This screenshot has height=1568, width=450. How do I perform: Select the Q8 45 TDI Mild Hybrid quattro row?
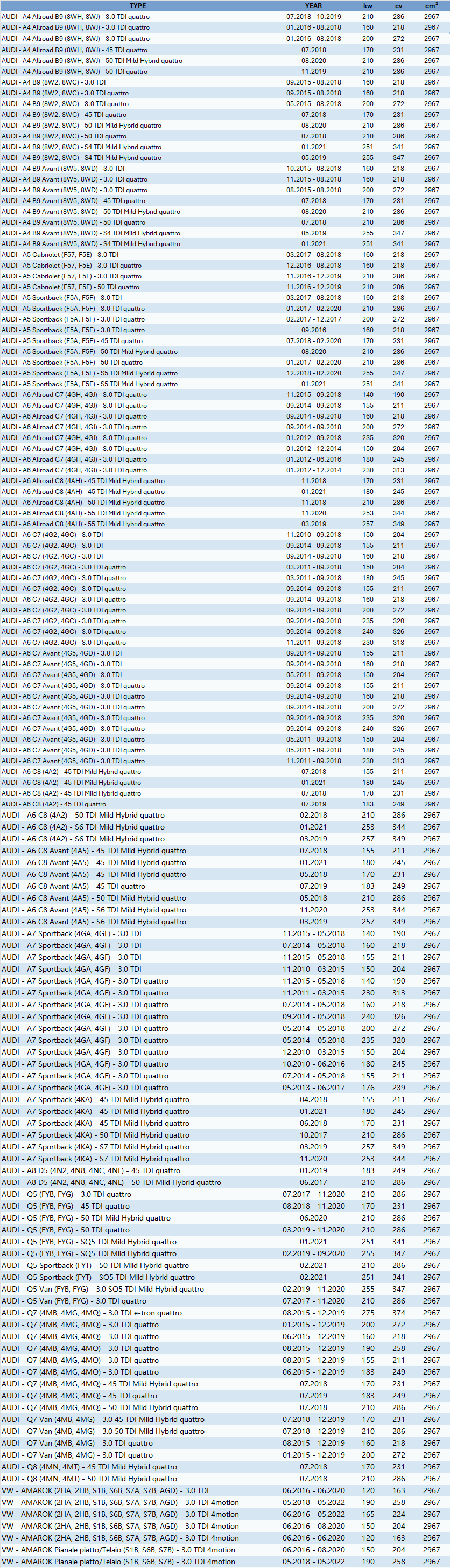tap(89, 1467)
